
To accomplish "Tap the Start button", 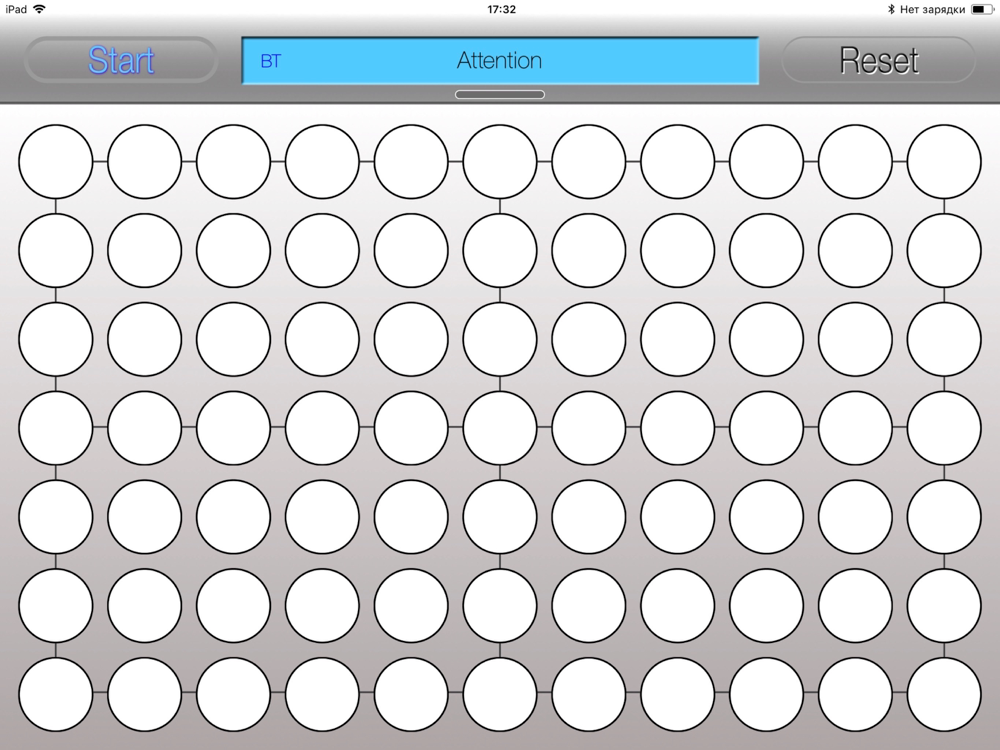I will tap(121, 60).
